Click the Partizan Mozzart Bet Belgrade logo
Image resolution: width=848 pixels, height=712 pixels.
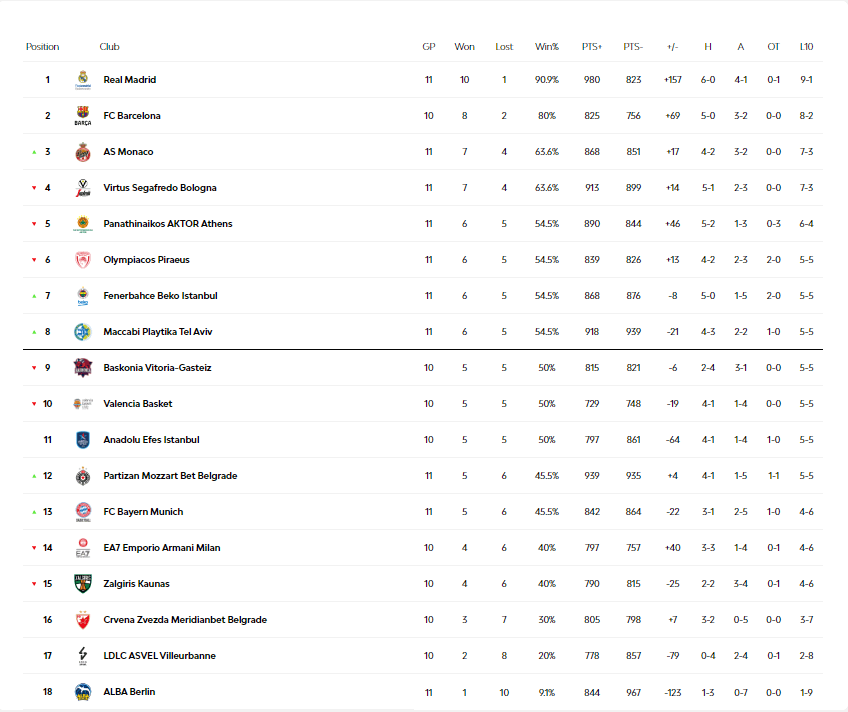pyautogui.click(x=83, y=476)
